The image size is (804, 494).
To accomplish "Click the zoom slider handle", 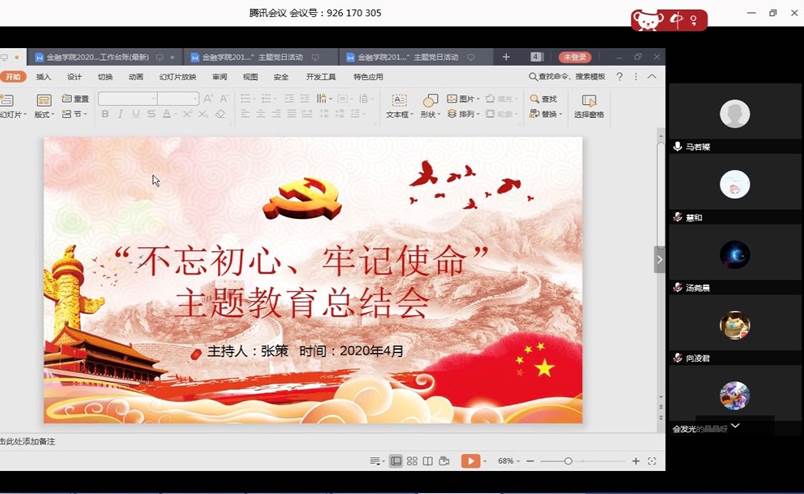I will (568, 461).
